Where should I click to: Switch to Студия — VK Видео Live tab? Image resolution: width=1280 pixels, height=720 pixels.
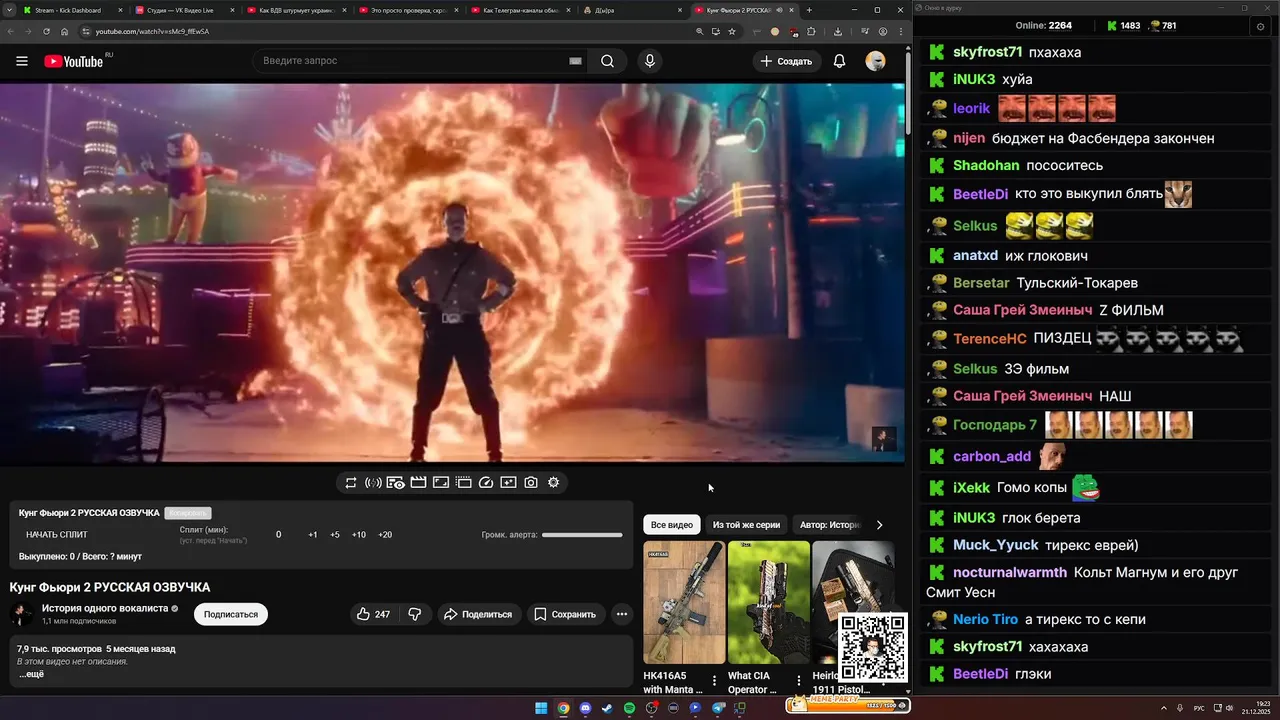(x=183, y=10)
